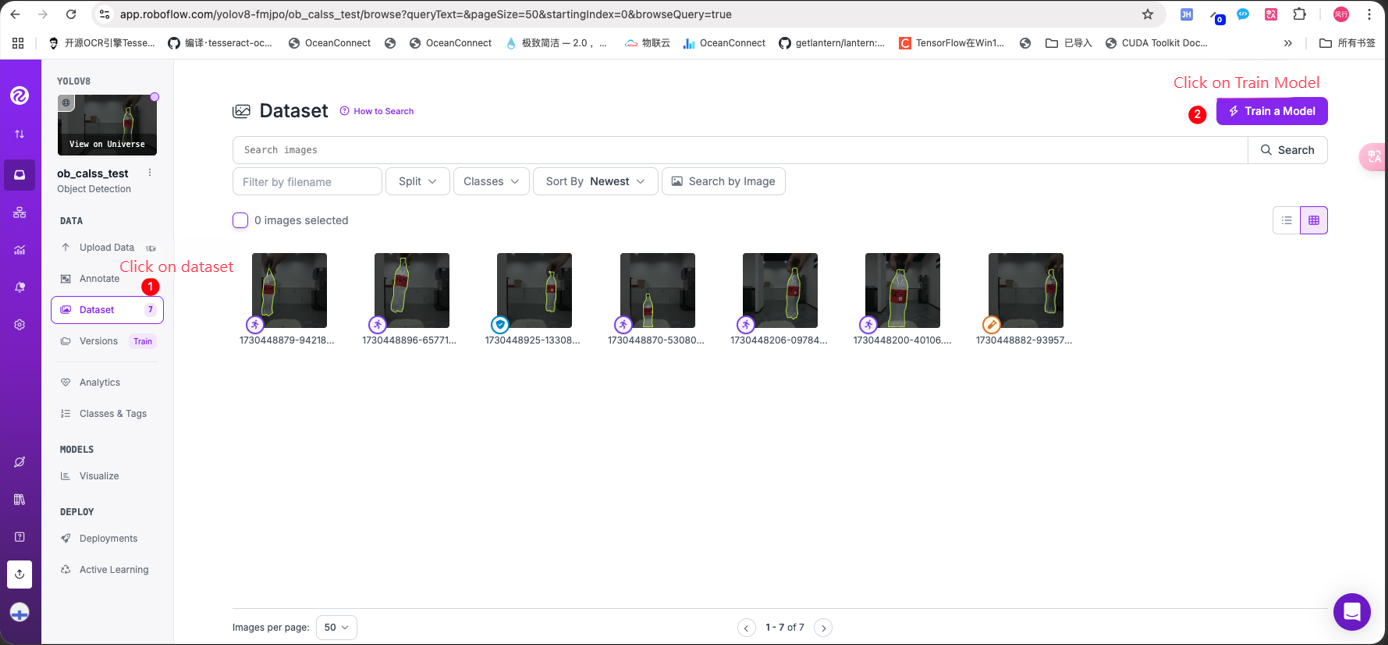1388x645 pixels.
Task: Open the planet icon in left rail
Action: point(19,462)
